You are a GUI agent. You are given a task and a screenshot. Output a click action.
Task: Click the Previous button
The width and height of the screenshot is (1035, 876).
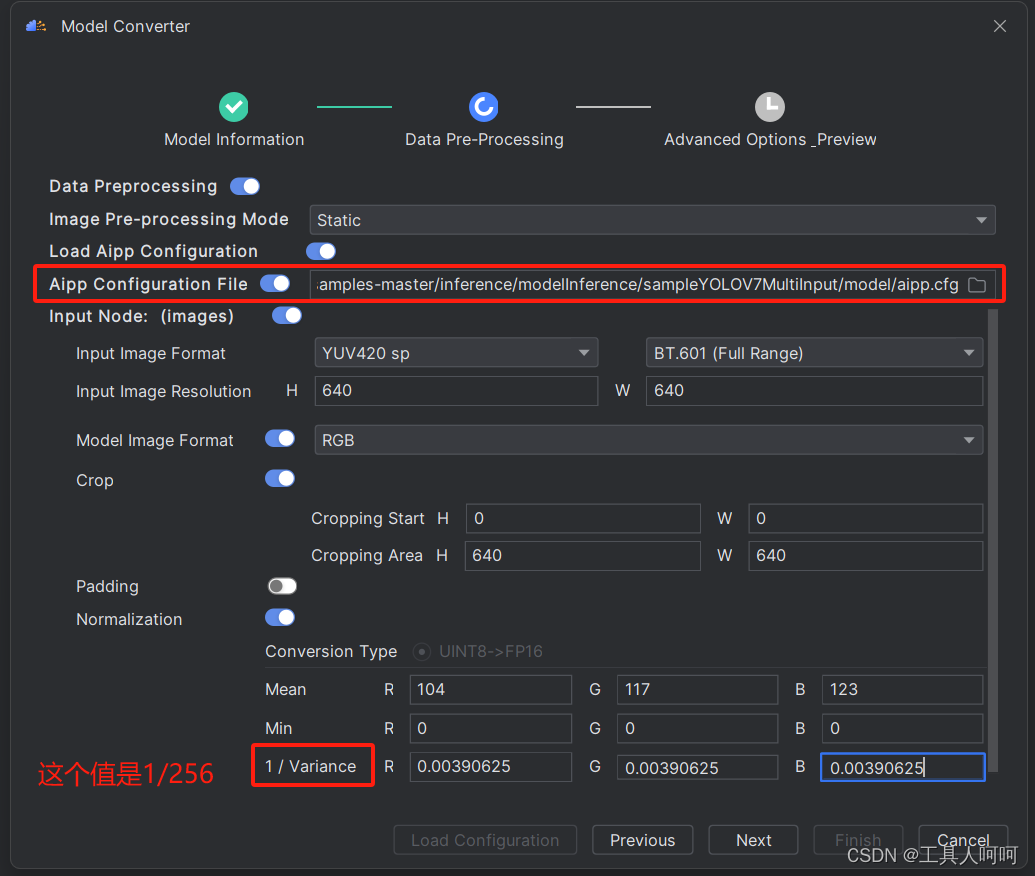643,840
